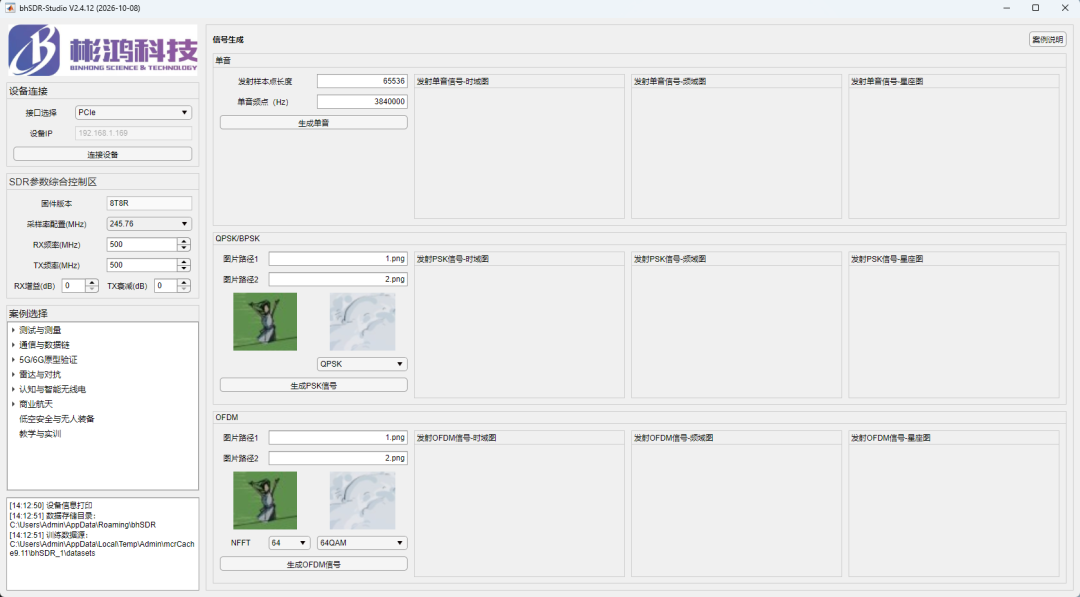Screen dimensions: 1080x597
Task: Click the pale blue thumbnail in QPSK/BPSK section
Action: click(x=362, y=322)
